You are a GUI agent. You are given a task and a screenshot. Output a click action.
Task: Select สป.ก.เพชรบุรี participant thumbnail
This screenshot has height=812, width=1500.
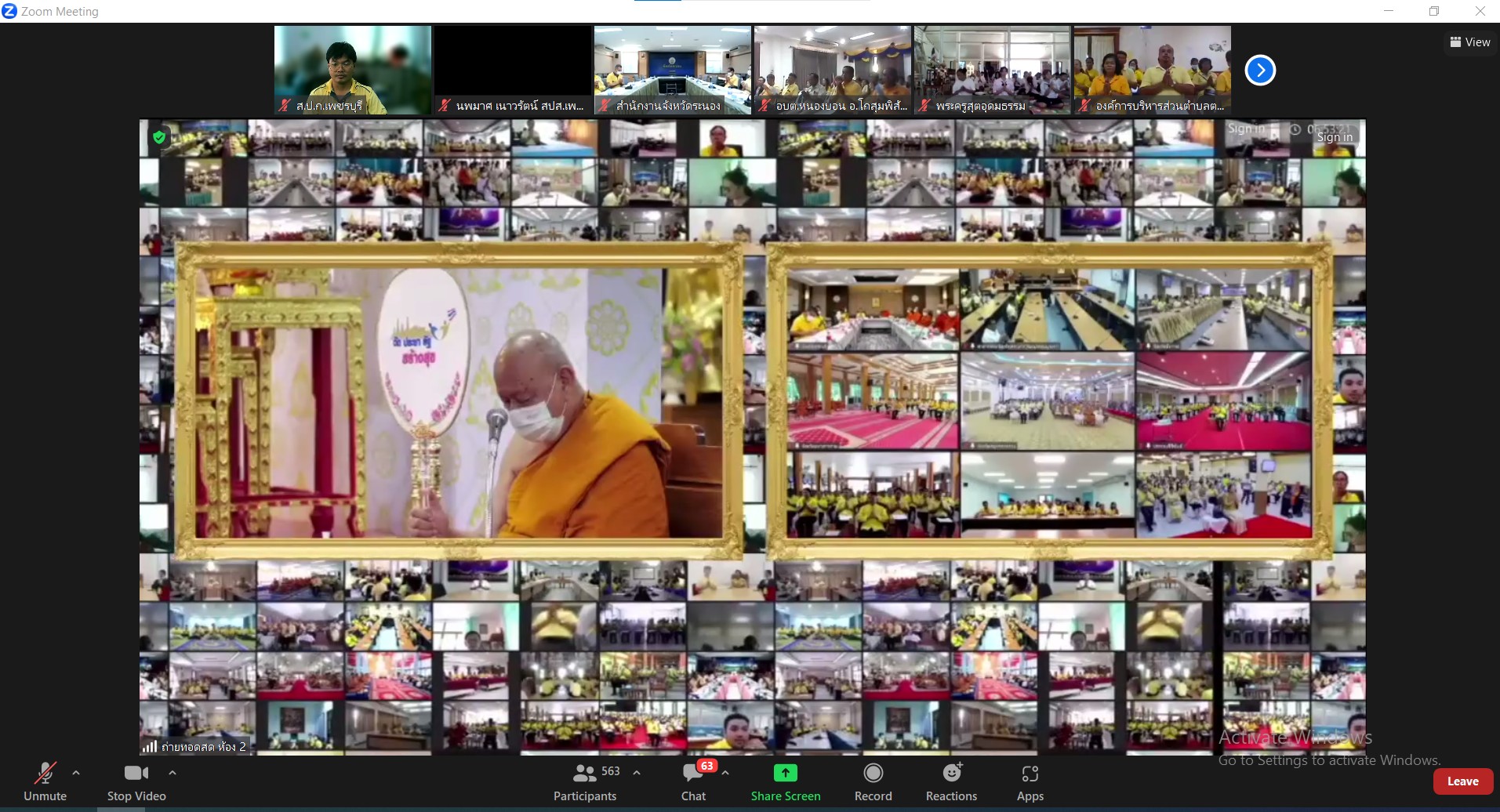353,70
